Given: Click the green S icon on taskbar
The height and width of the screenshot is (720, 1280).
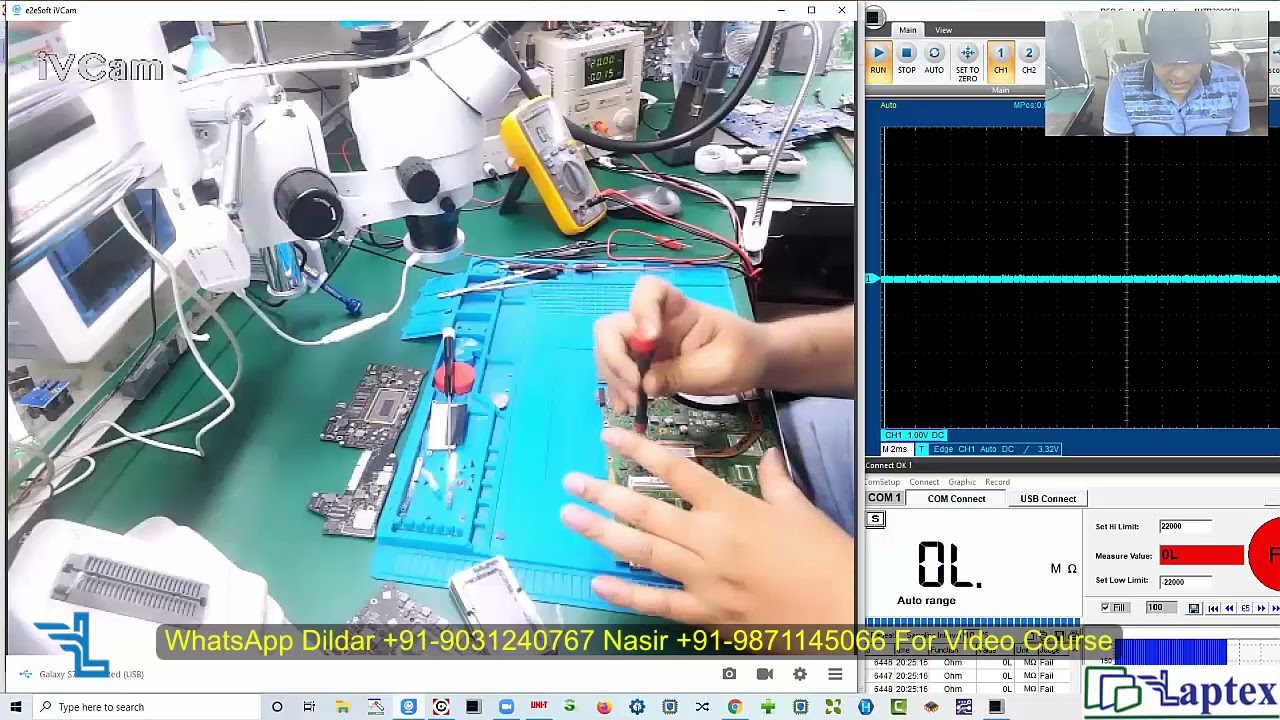Looking at the screenshot, I should click(x=571, y=706).
